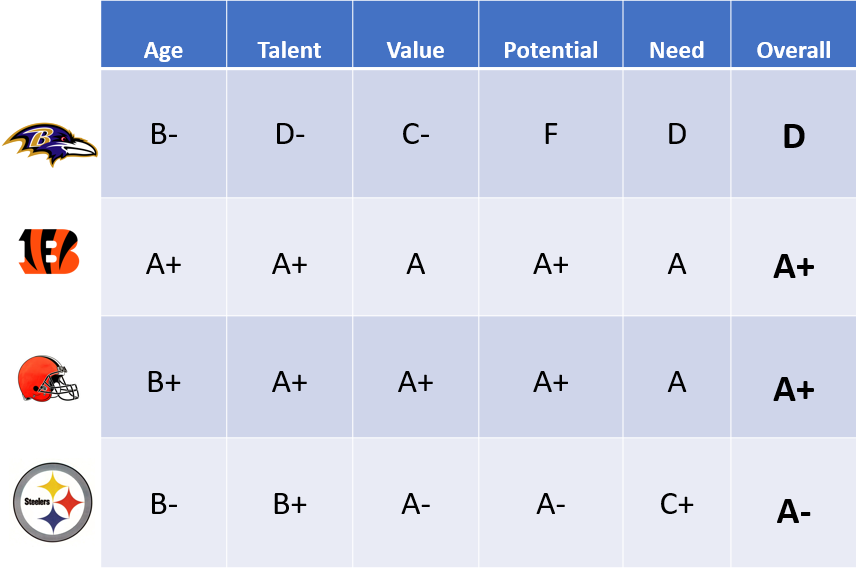Image resolution: width=856 pixels, height=568 pixels.
Task: Click the Bengals Value A grade cell
Action: click(x=415, y=257)
